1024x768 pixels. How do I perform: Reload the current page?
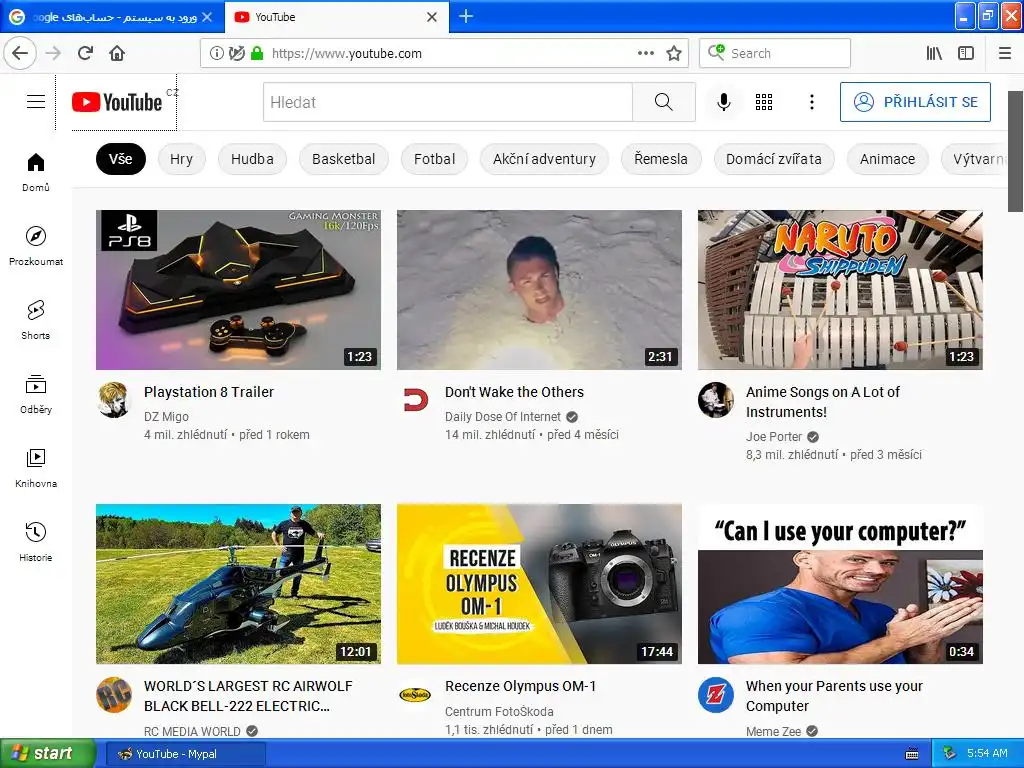click(x=86, y=53)
